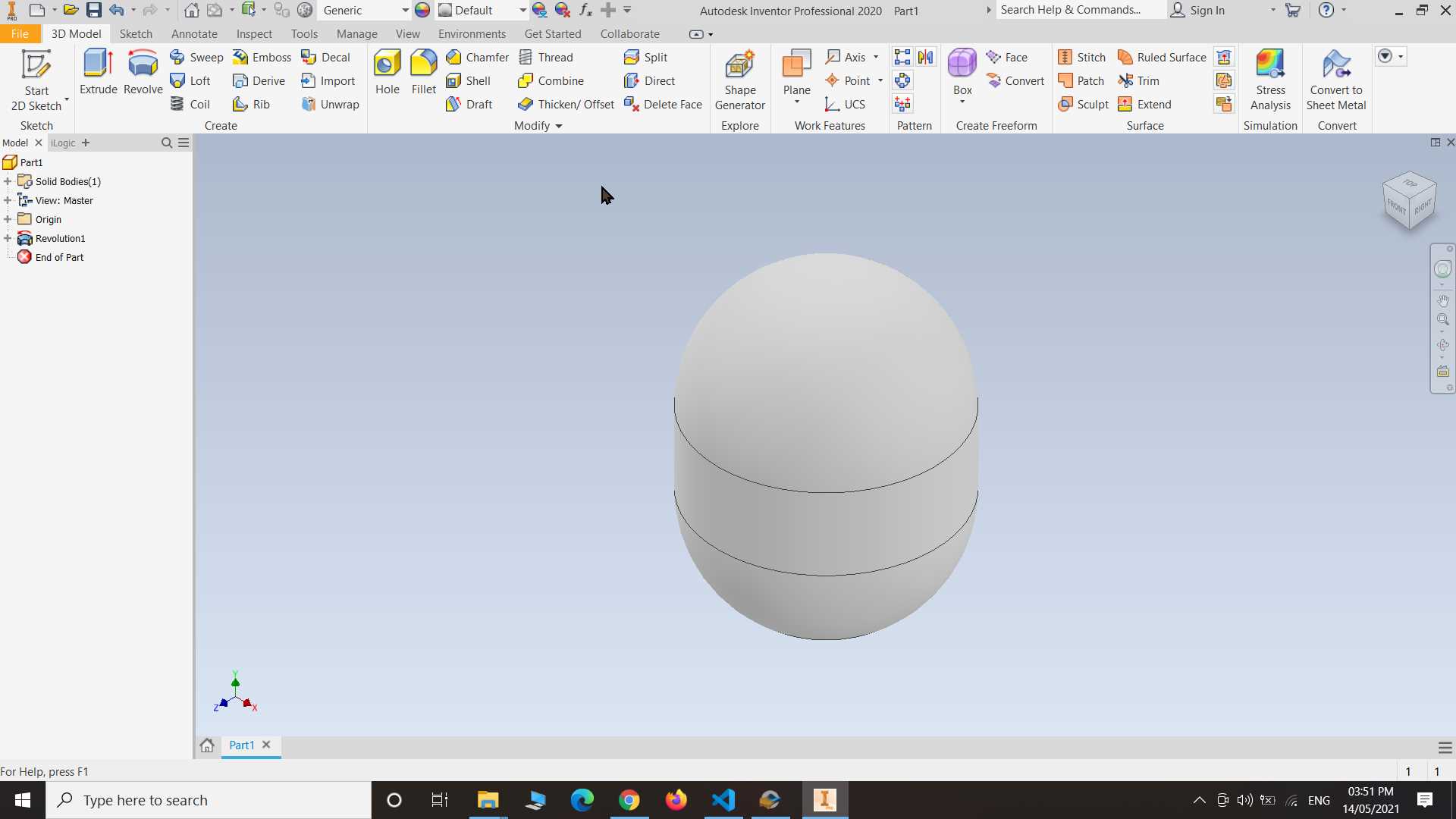Expand Solid Bodies(1) node

click(x=8, y=182)
